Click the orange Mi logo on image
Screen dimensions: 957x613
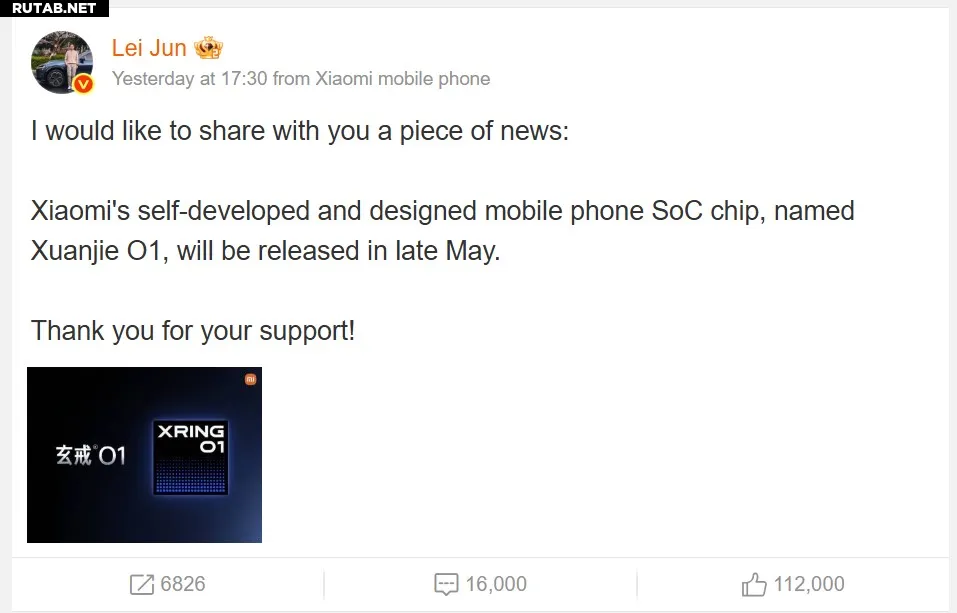(x=250, y=379)
